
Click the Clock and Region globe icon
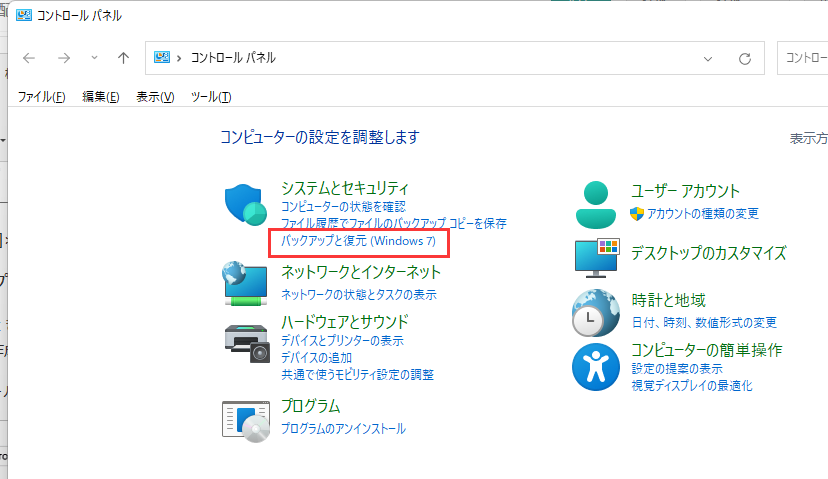tap(596, 313)
